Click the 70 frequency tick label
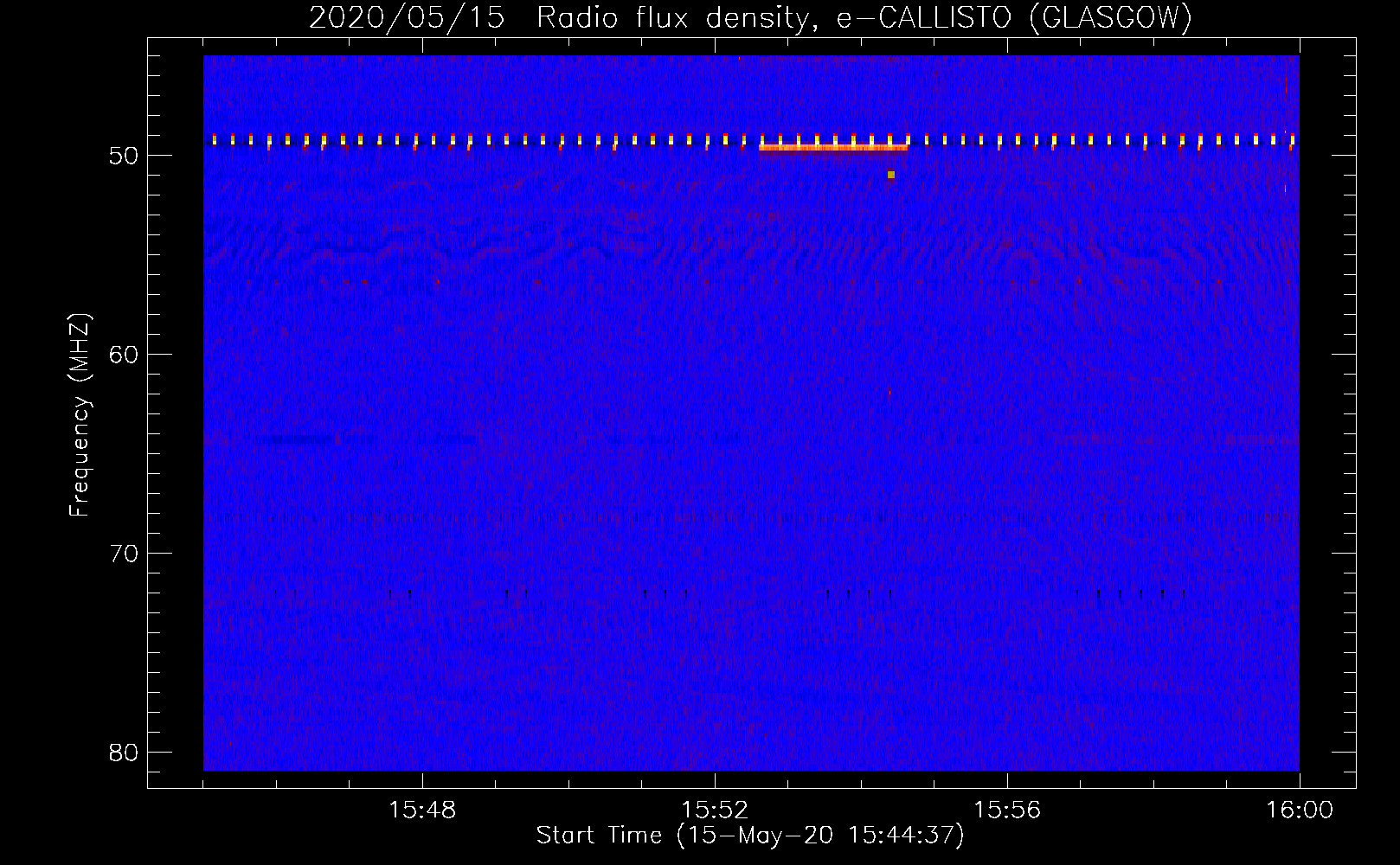Viewport: 1400px width, 865px height. click(124, 554)
